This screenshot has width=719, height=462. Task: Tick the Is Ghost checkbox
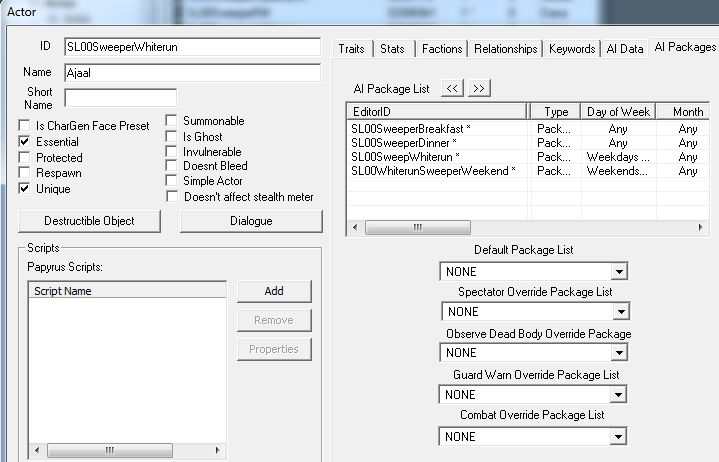171,137
